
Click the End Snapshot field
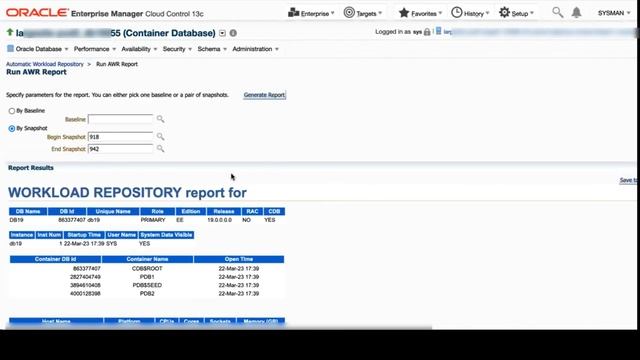click(x=120, y=149)
